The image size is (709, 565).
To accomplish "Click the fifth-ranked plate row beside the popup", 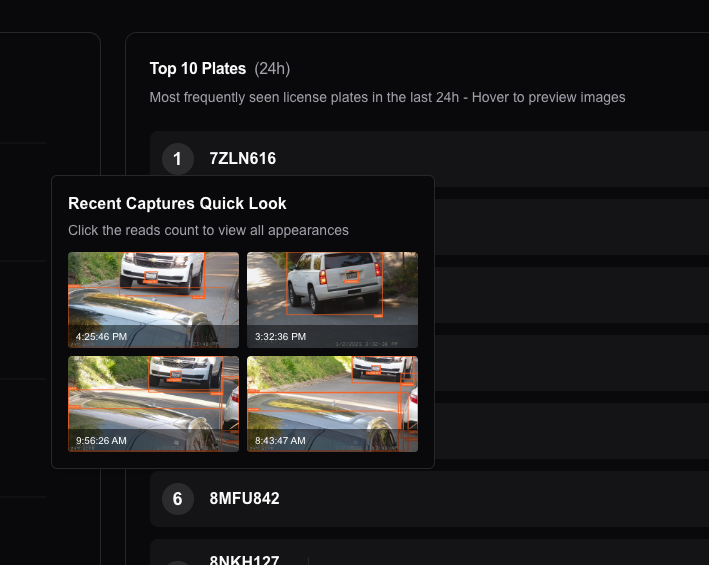I will [x=570, y=430].
